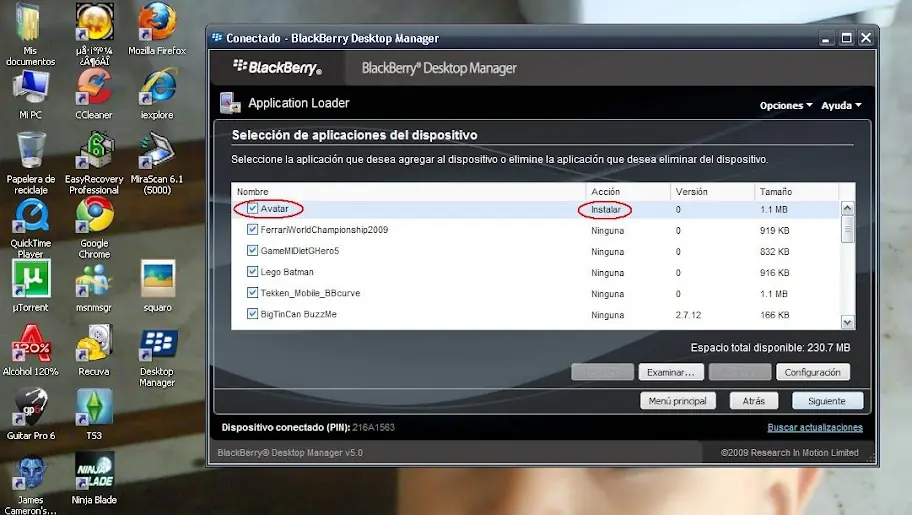The image size is (912, 515).
Task: Open the Mozilla Firefox desktop icon
Action: [157, 29]
